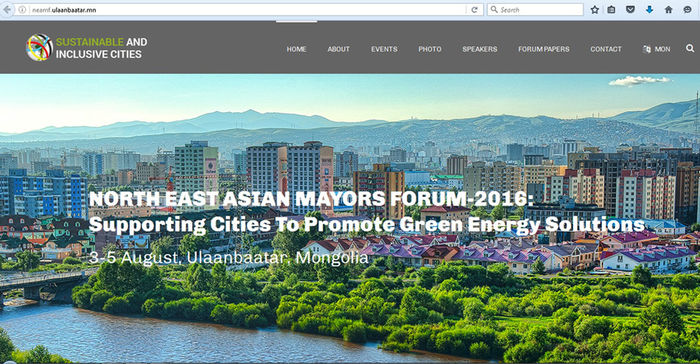Open the bookmarks library clipboard icon

(x=612, y=10)
